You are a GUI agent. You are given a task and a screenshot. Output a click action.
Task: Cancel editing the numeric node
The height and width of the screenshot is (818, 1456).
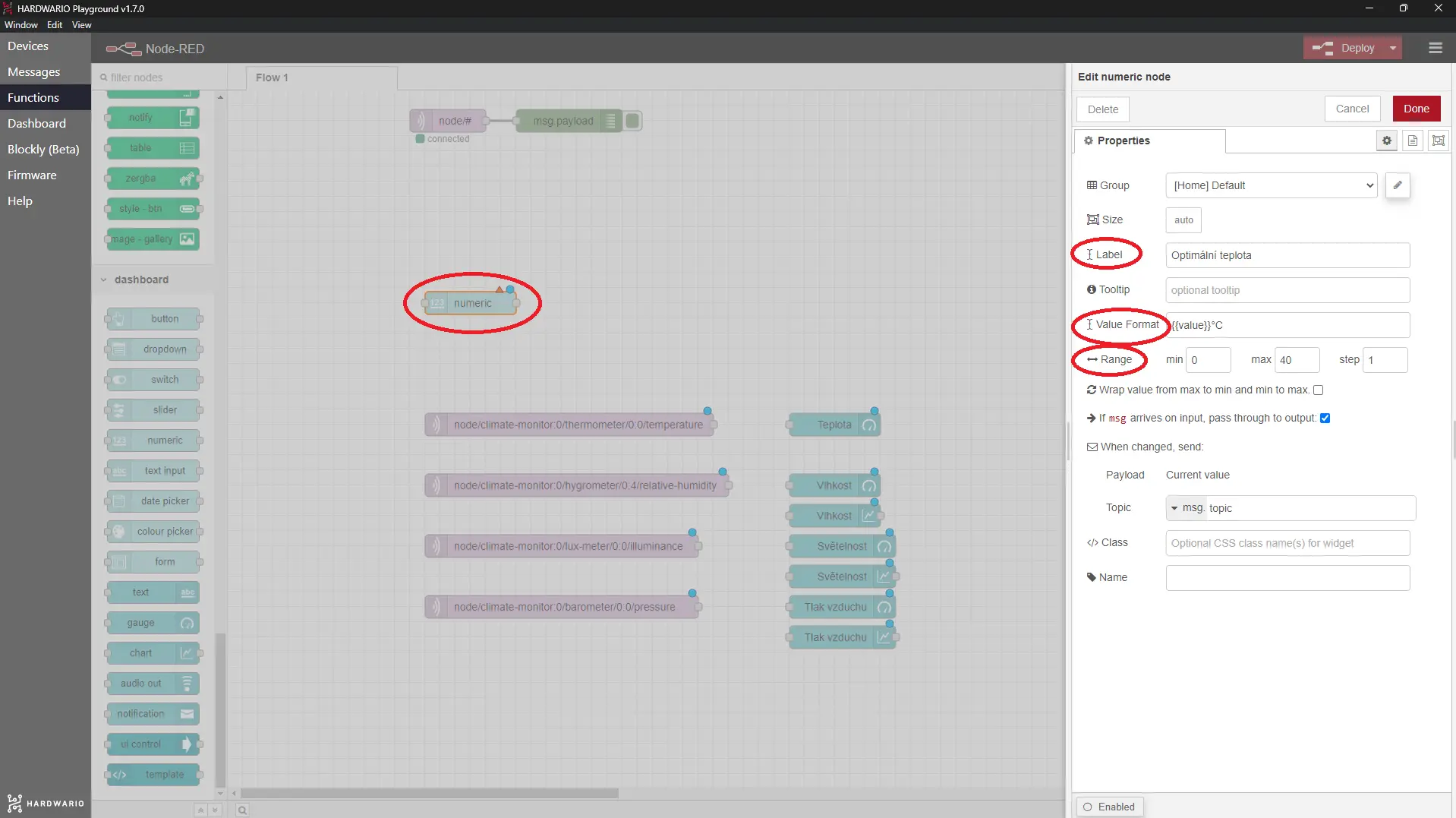tap(1352, 109)
